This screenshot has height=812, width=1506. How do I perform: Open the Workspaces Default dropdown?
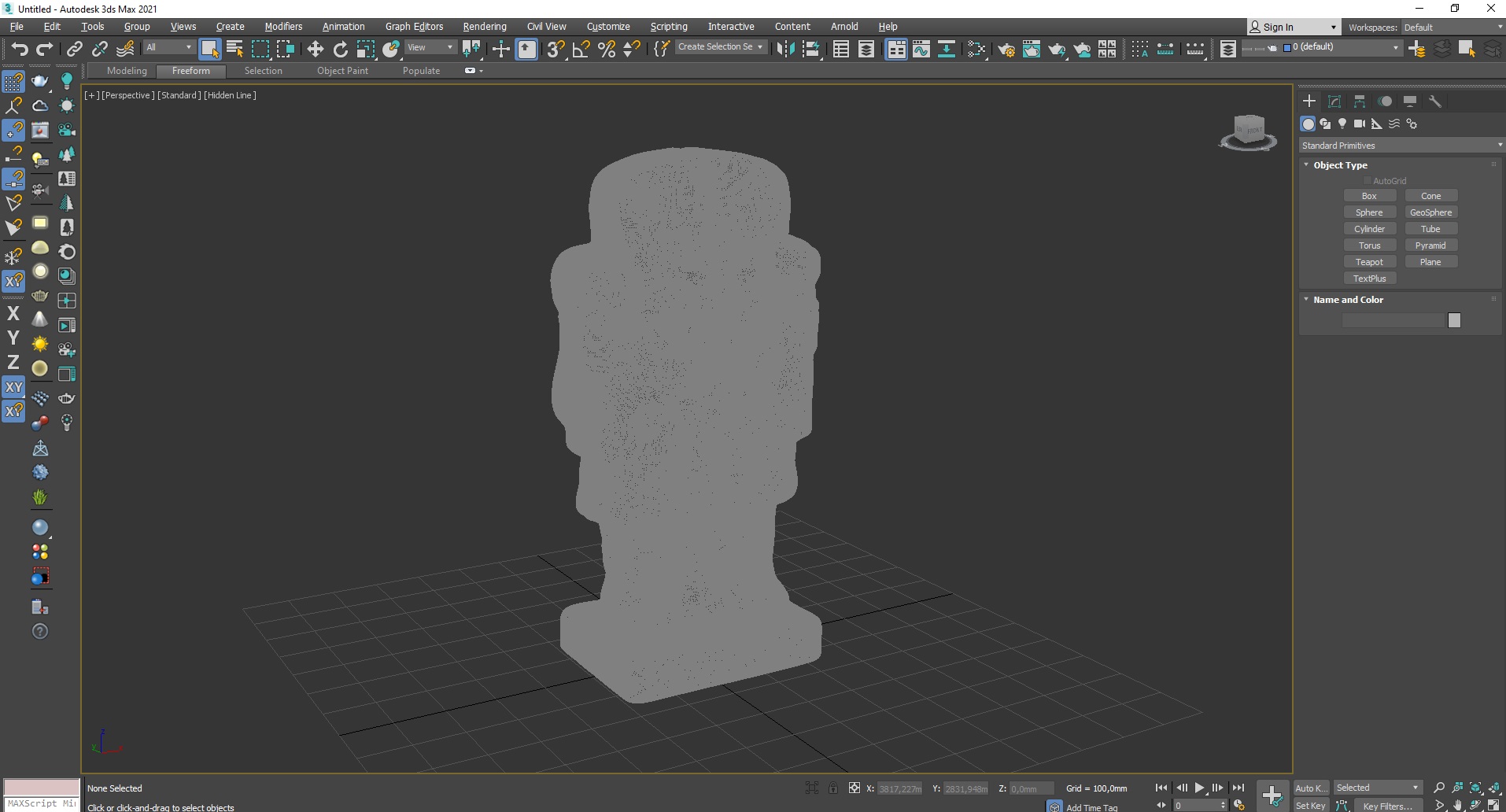1452,28
